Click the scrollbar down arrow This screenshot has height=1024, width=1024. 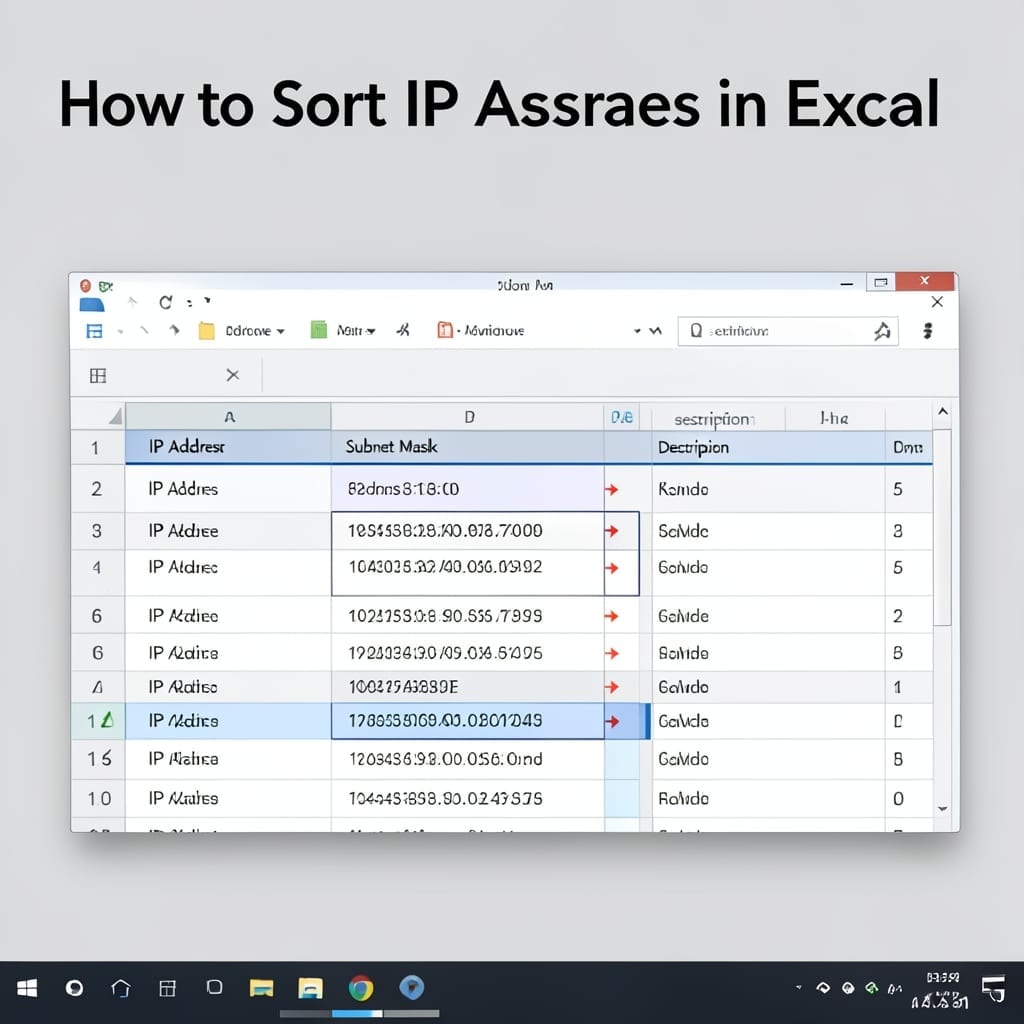coord(942,808)
